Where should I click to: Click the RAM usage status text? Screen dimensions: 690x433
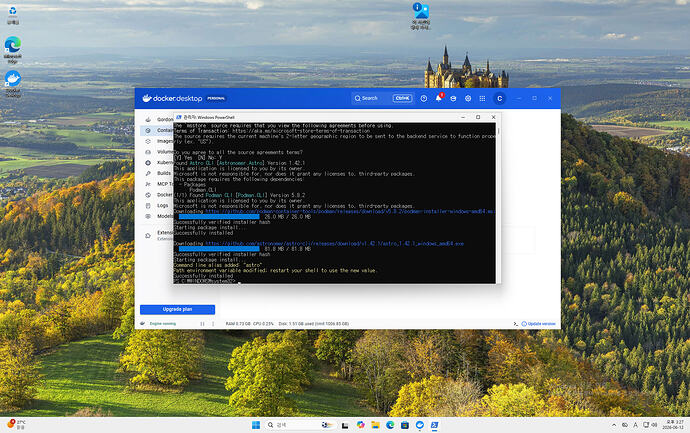[x=238, y=324]
